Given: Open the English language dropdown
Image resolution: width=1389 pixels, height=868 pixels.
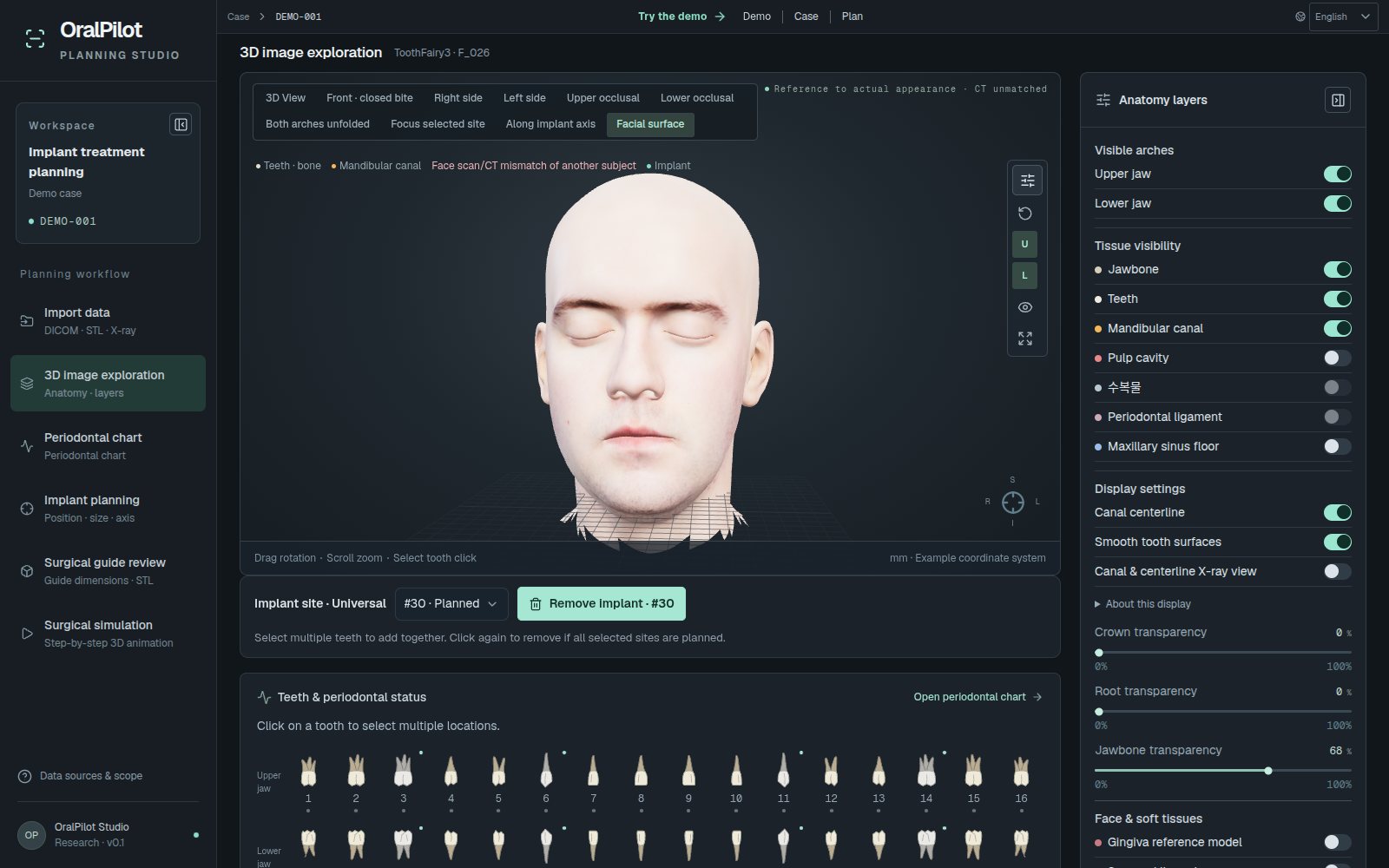Looking at the screenshot, I should pyautogui.click(x=1343, y=16).
